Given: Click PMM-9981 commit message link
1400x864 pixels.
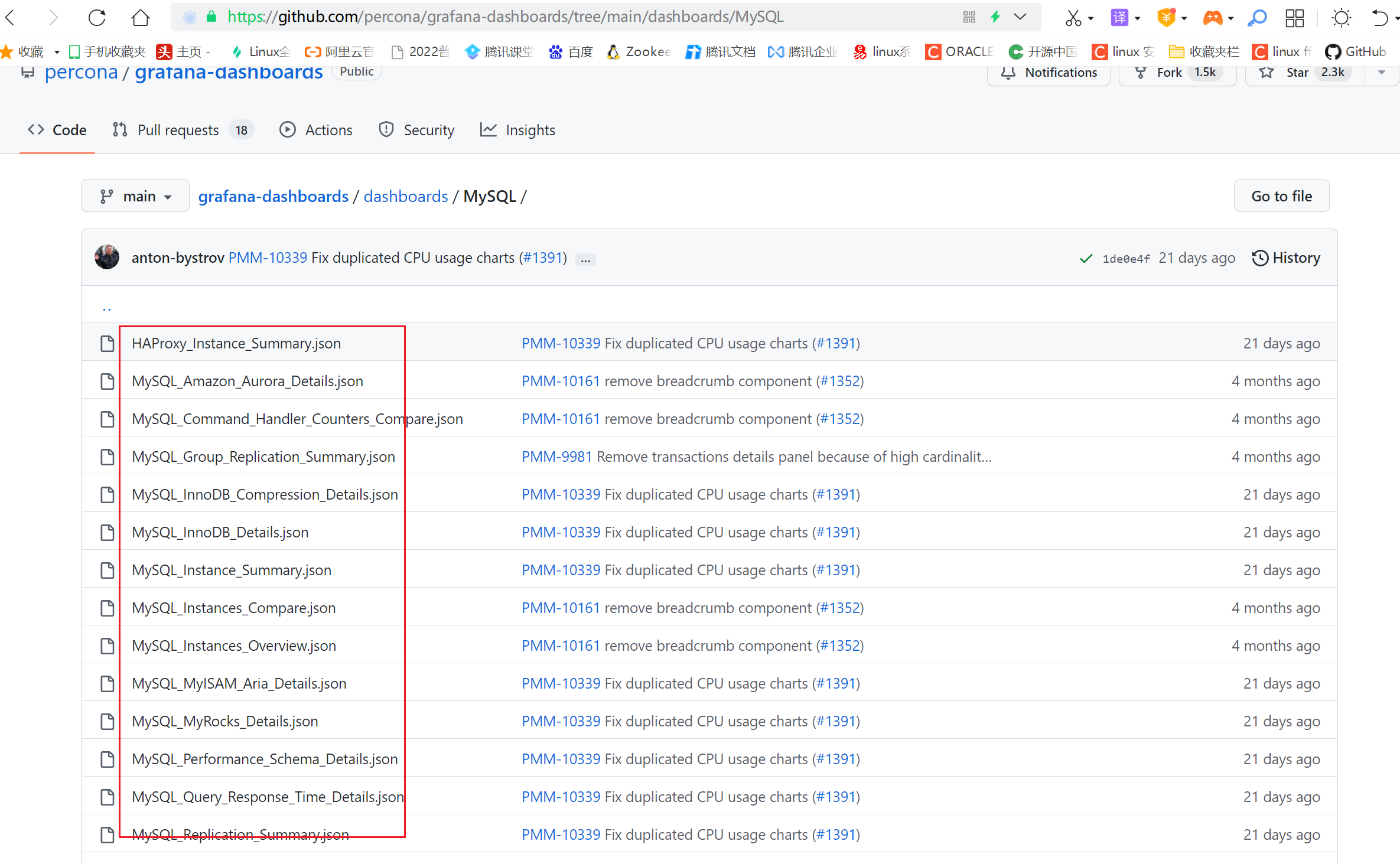Looking at the screenshot, I should pyautogui.click(x=556, y=457).
